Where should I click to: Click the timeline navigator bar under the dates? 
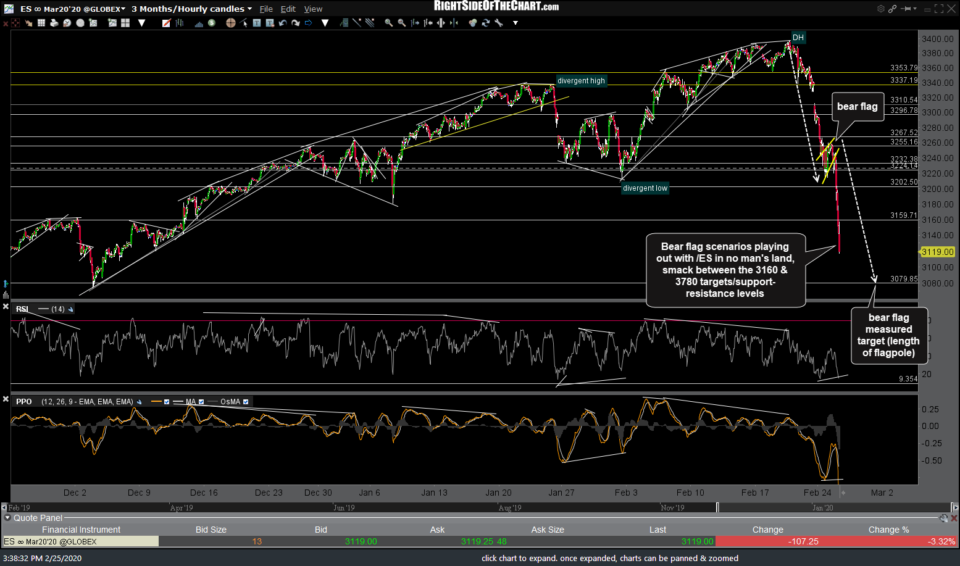click(x=479, y=508)
